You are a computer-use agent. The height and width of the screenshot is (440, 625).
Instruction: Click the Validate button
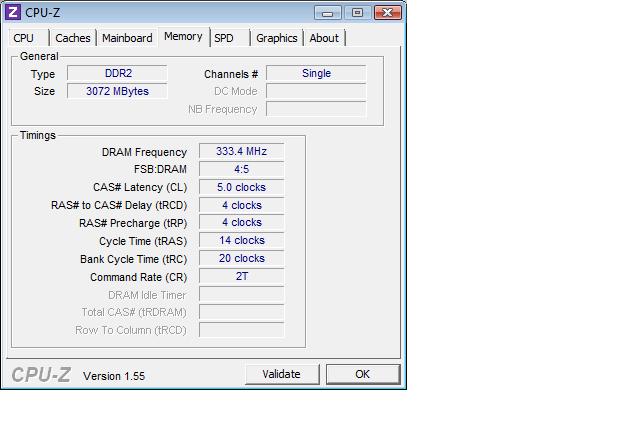[282, 374]
